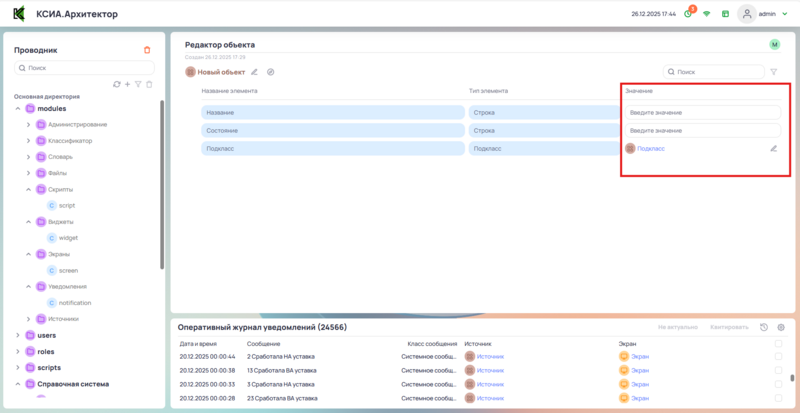Toggle the select-all checkbox in journal header
This screenshot has height=413, width=800.
(779, 343)
